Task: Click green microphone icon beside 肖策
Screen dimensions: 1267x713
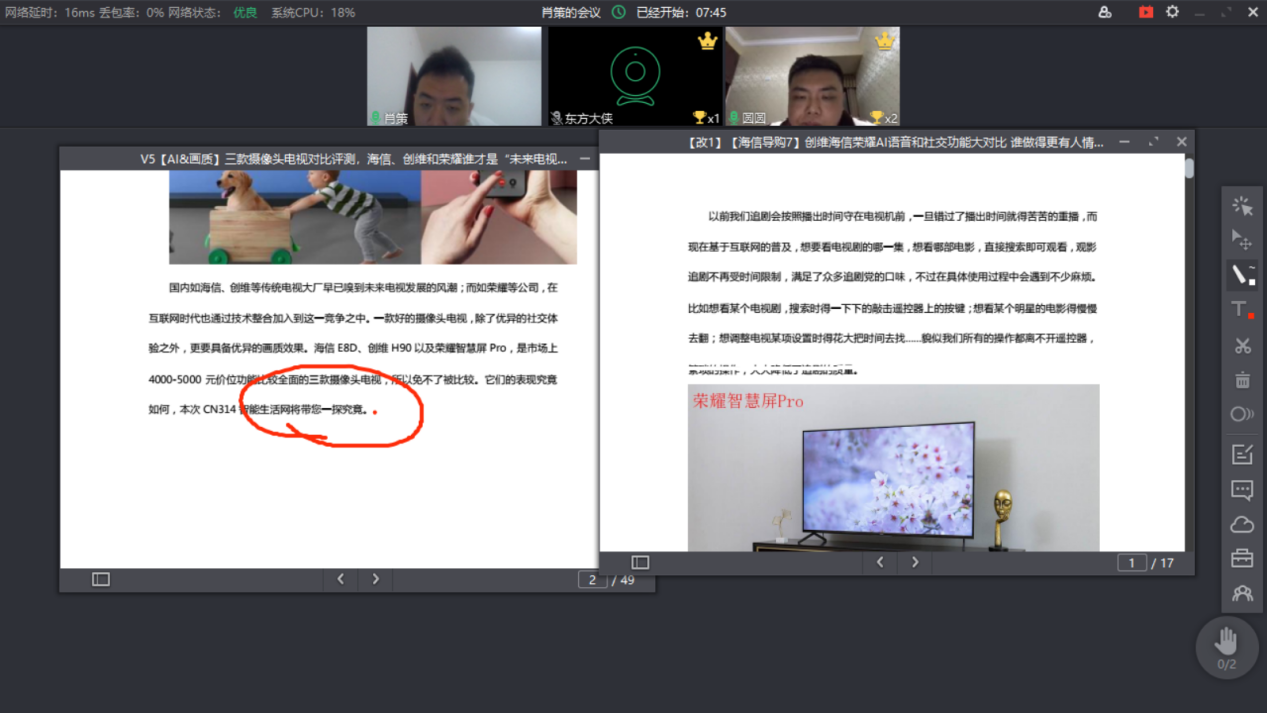Action: point(376,118)
